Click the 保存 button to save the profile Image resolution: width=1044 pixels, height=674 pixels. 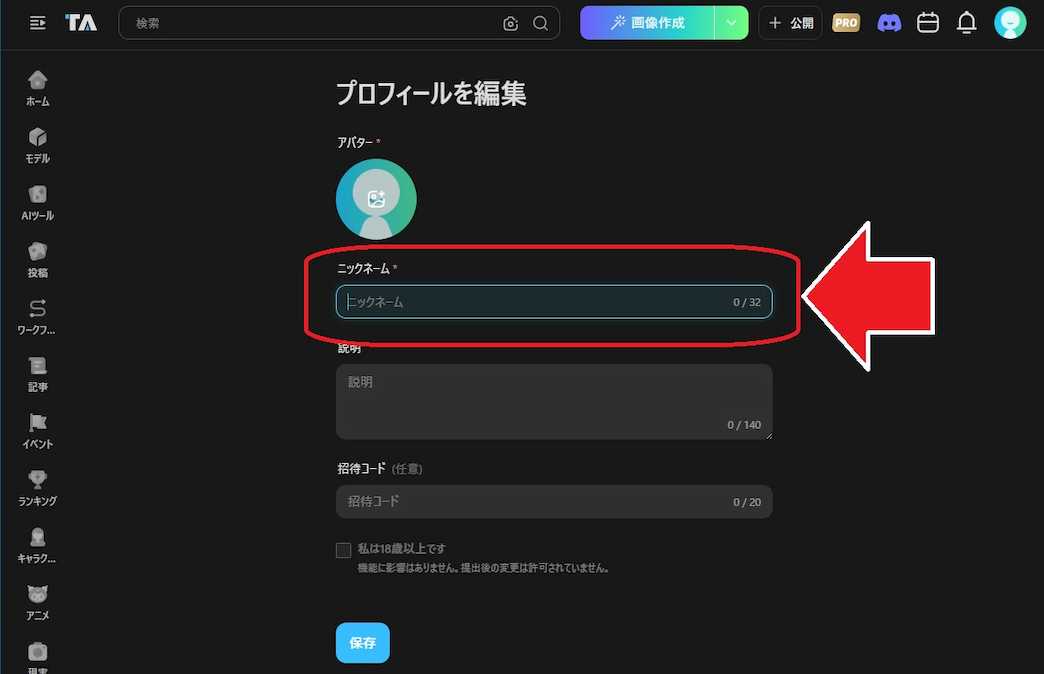pyautogui.click(x=362, y=643)
